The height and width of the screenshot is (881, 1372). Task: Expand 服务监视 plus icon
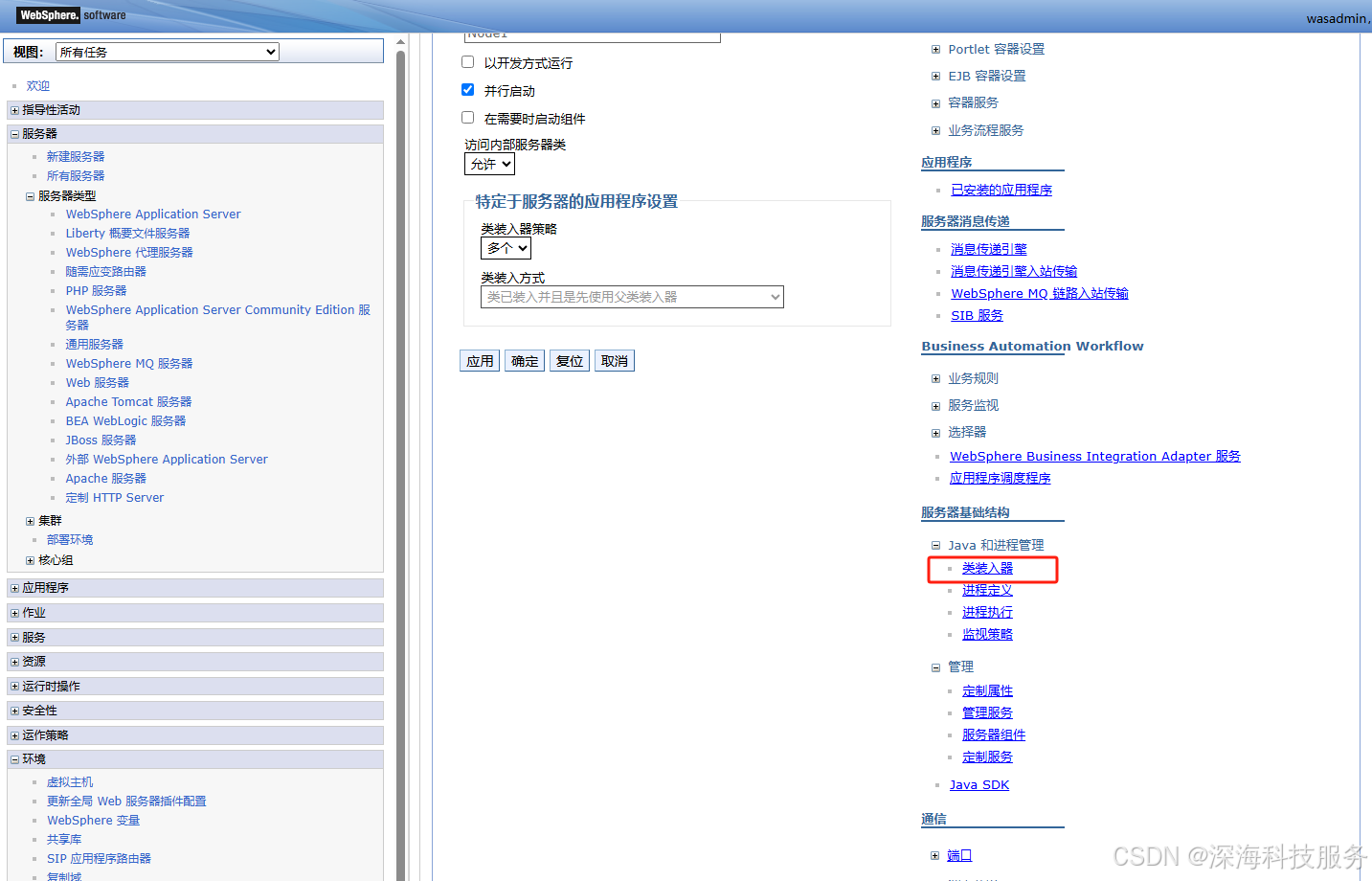tap(935, 406)
